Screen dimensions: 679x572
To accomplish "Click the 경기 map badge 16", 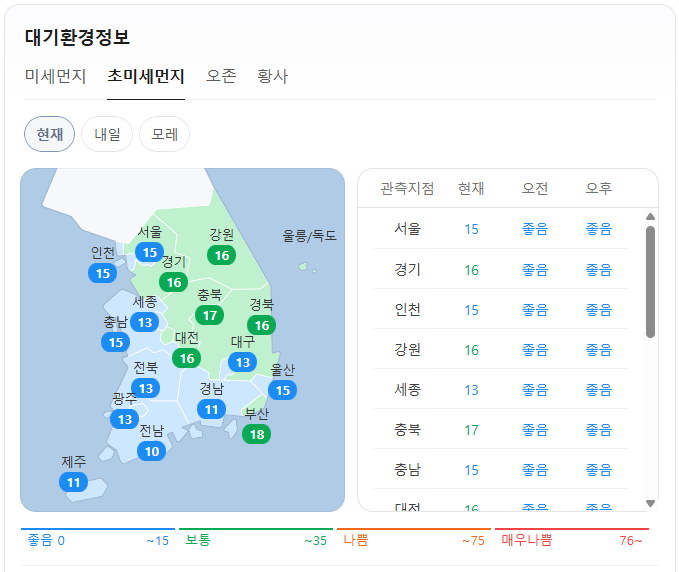I will pos(174,282).
